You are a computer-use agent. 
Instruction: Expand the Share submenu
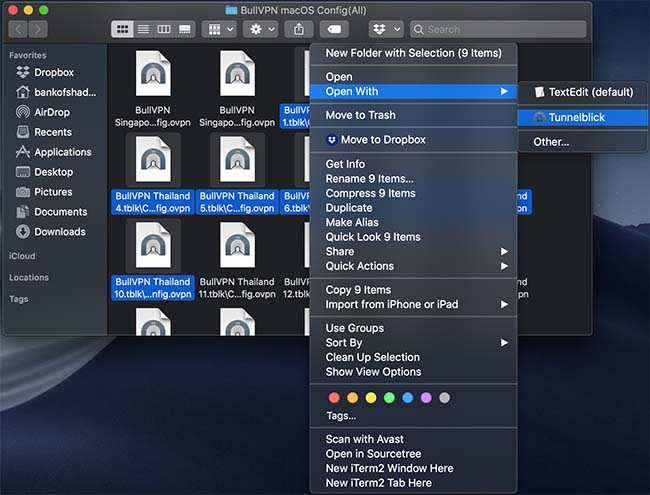click(413, 251)
